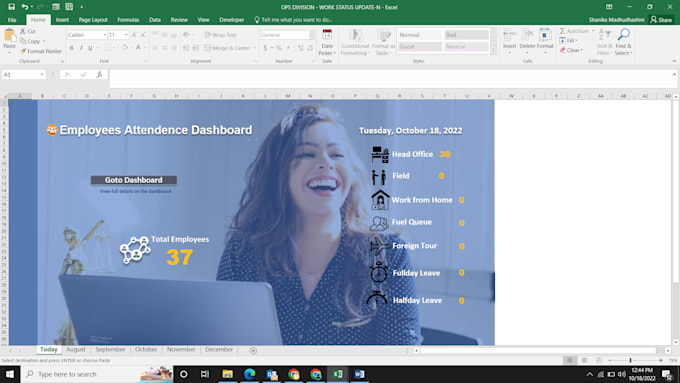Open the Developer ribbon tab
The height and width of the screenshot is (383, 680).
232,20
